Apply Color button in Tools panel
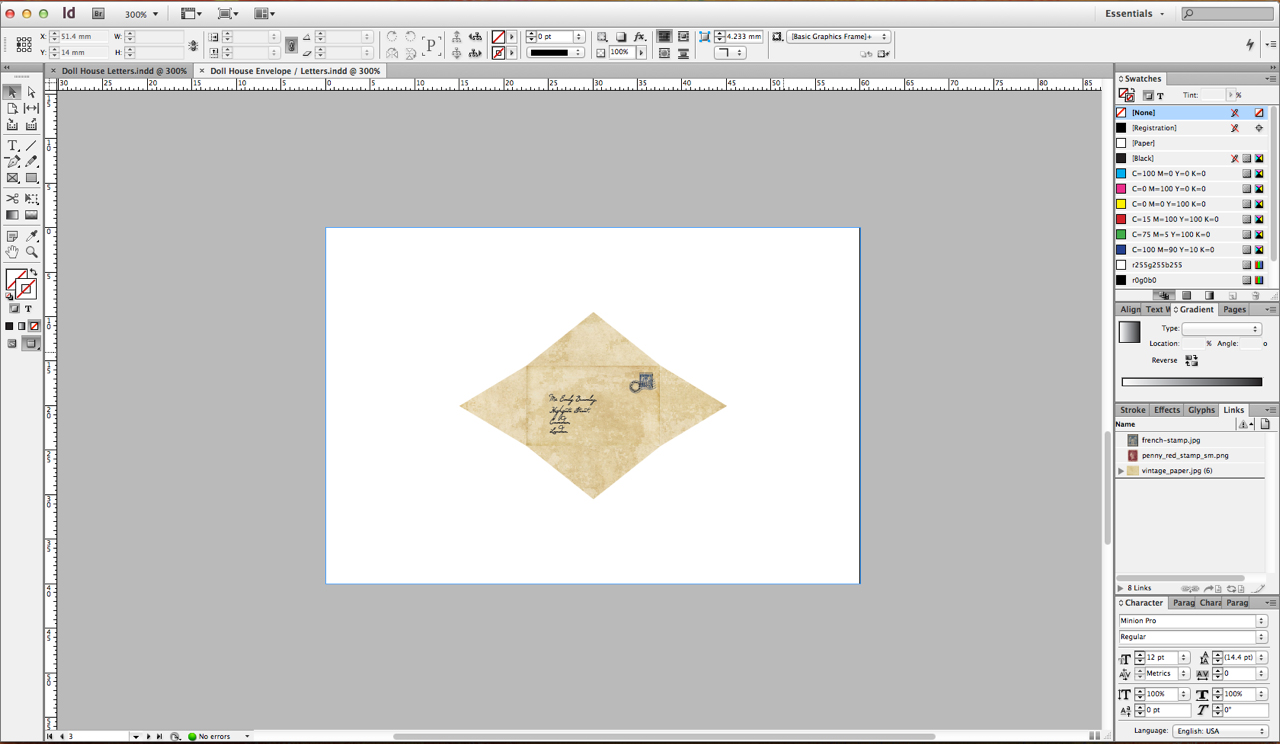Image resolution: width=1280 pixels, height=744 pixels. pyautogui.click(x=9, y=326)
